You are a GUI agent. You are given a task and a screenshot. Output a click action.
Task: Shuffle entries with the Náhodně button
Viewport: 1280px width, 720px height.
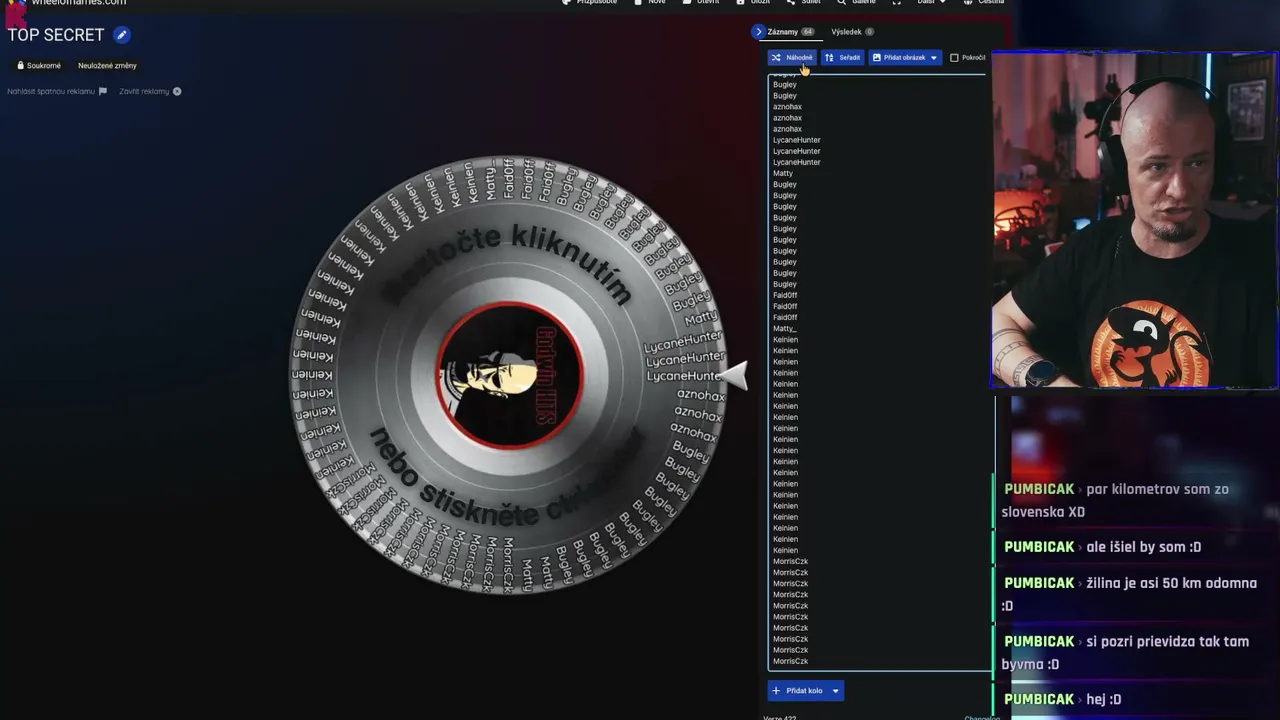(x=792, y=58)
